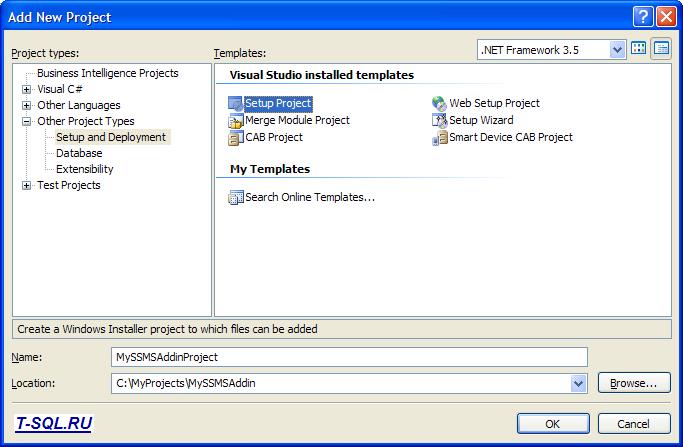Select Smart Device CAB Project icon
The width and height of the screenshot is (683, 447).
(439, 138)
